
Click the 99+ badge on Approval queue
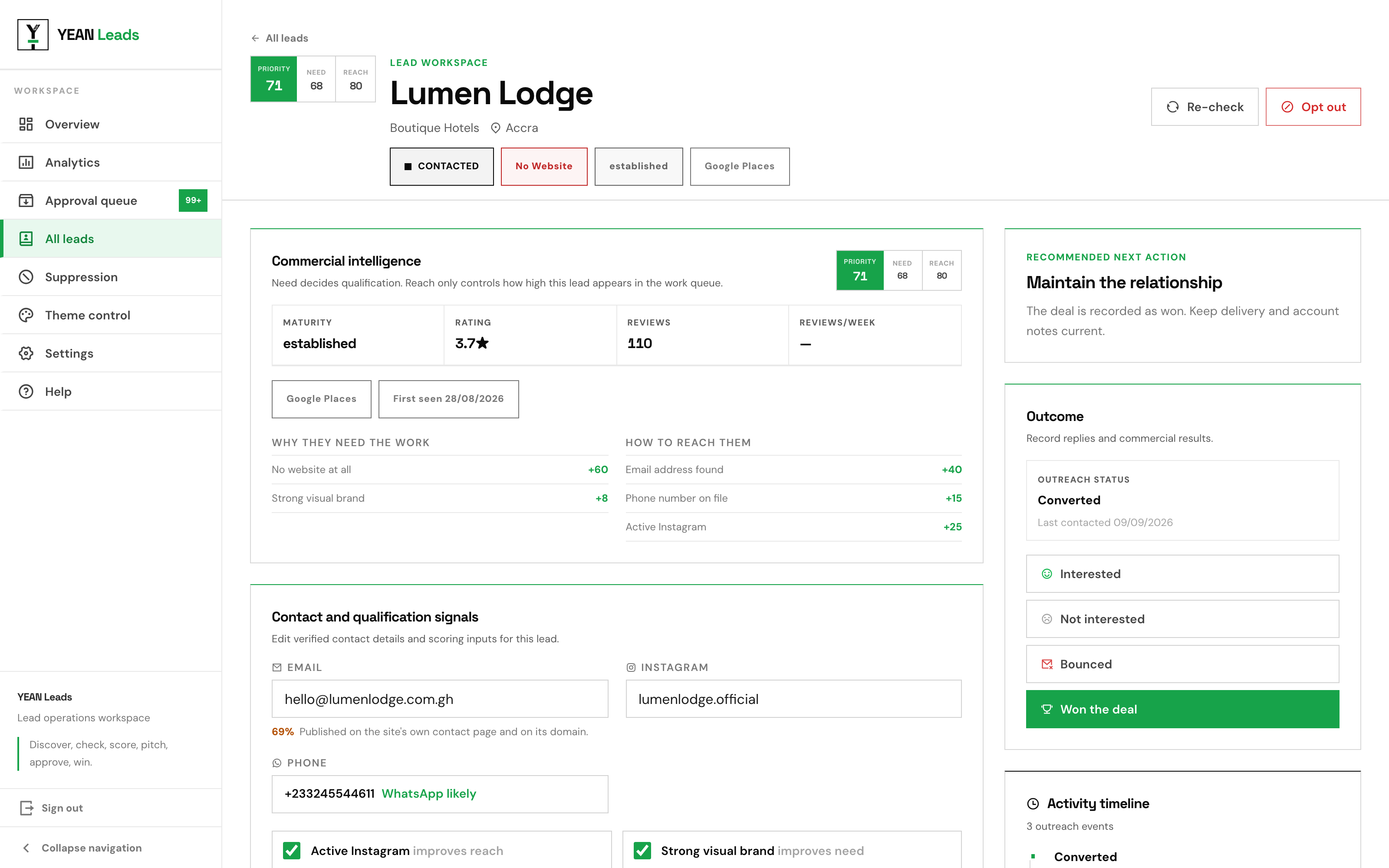(193, 201)
